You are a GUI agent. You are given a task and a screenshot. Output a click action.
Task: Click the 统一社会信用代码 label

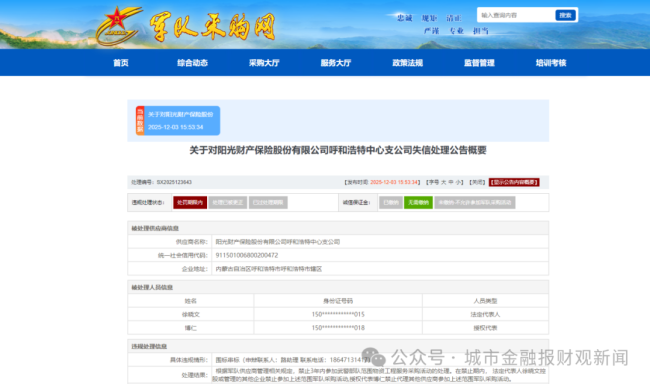182,255
